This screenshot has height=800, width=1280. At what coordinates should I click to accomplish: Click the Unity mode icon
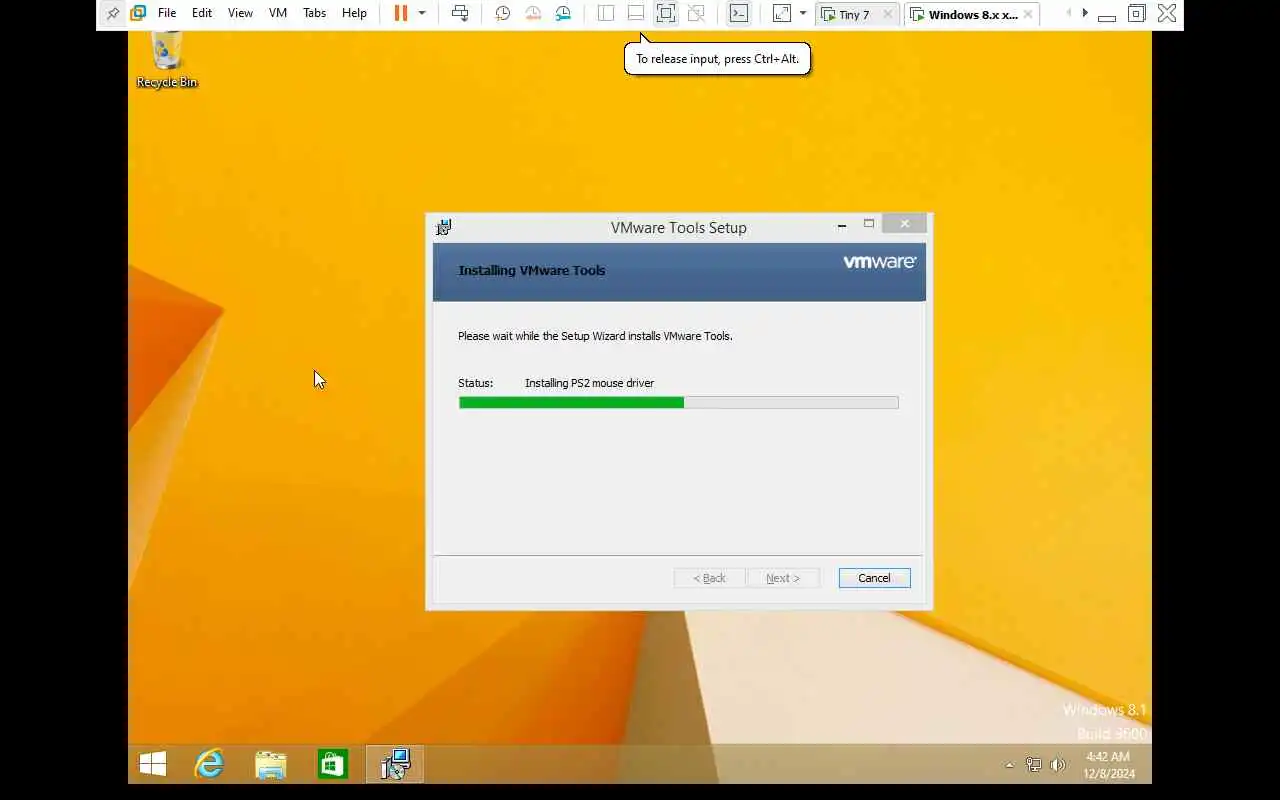point(697,13)
